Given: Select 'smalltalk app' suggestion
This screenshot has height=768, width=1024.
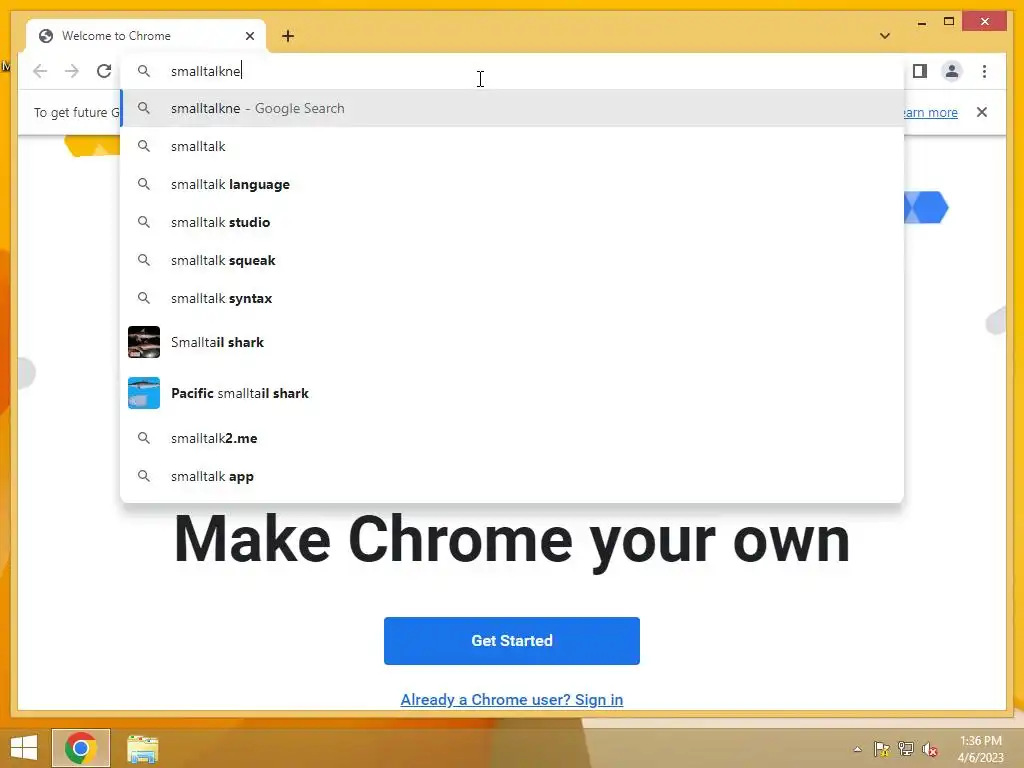Looking at the screenshot, I should 512,476.
